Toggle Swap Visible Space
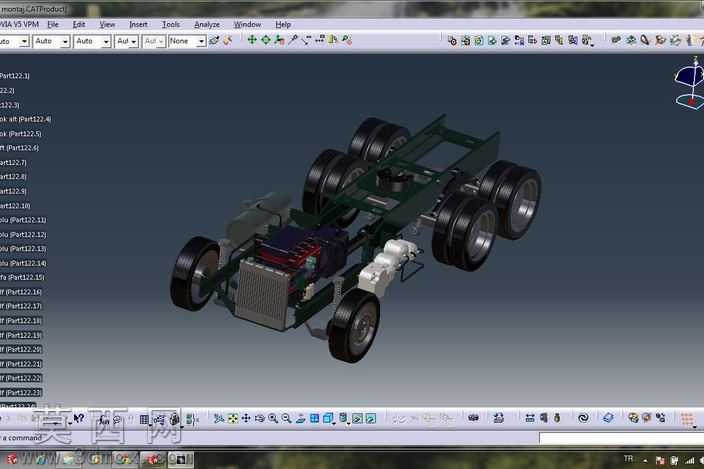This screenshot has width=704, height=469. pyautogui.click(x=371, y=419)
